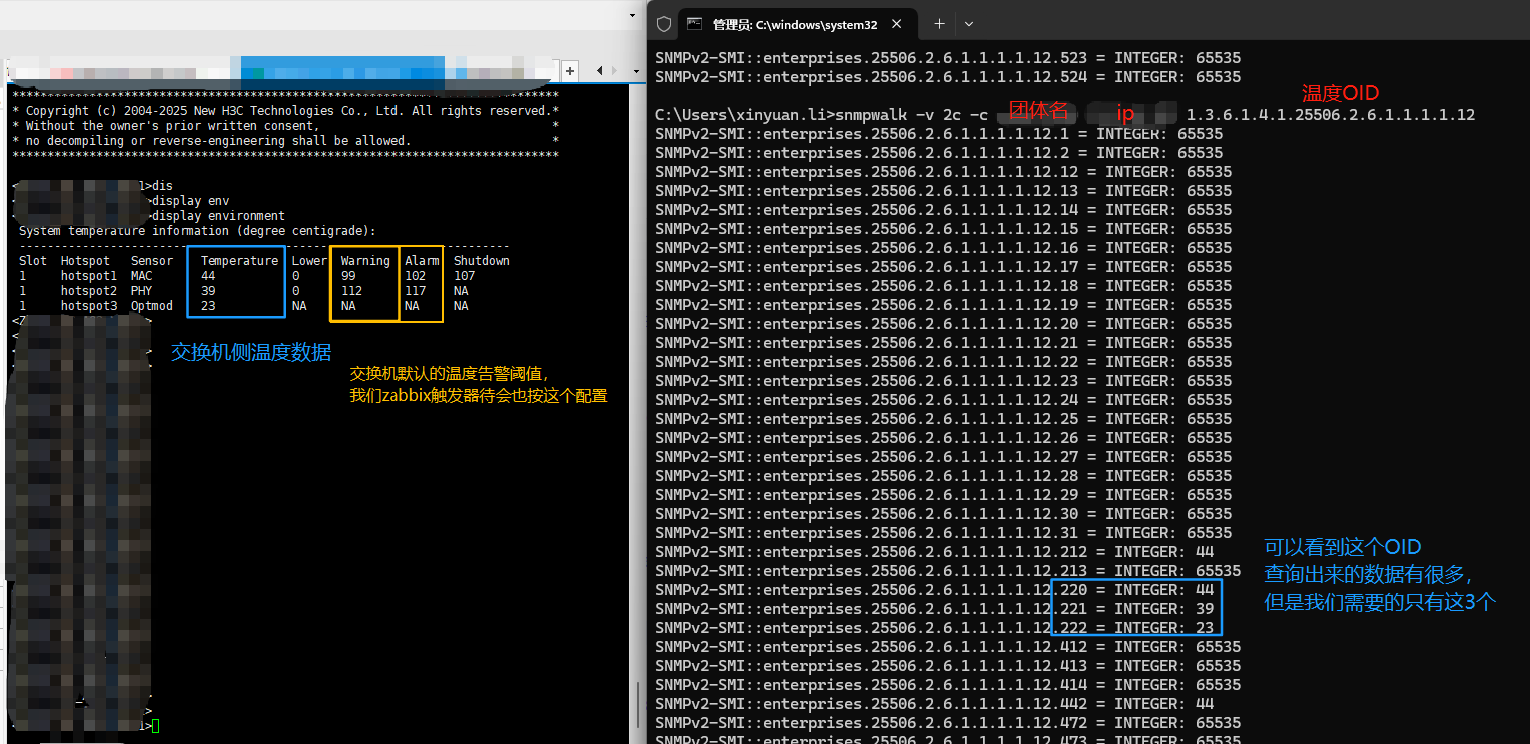This screenshot has height=744, width=1530.
Task: Switch to the 管理员: C:\windows\system32 tab
Action: coord(795,24)
